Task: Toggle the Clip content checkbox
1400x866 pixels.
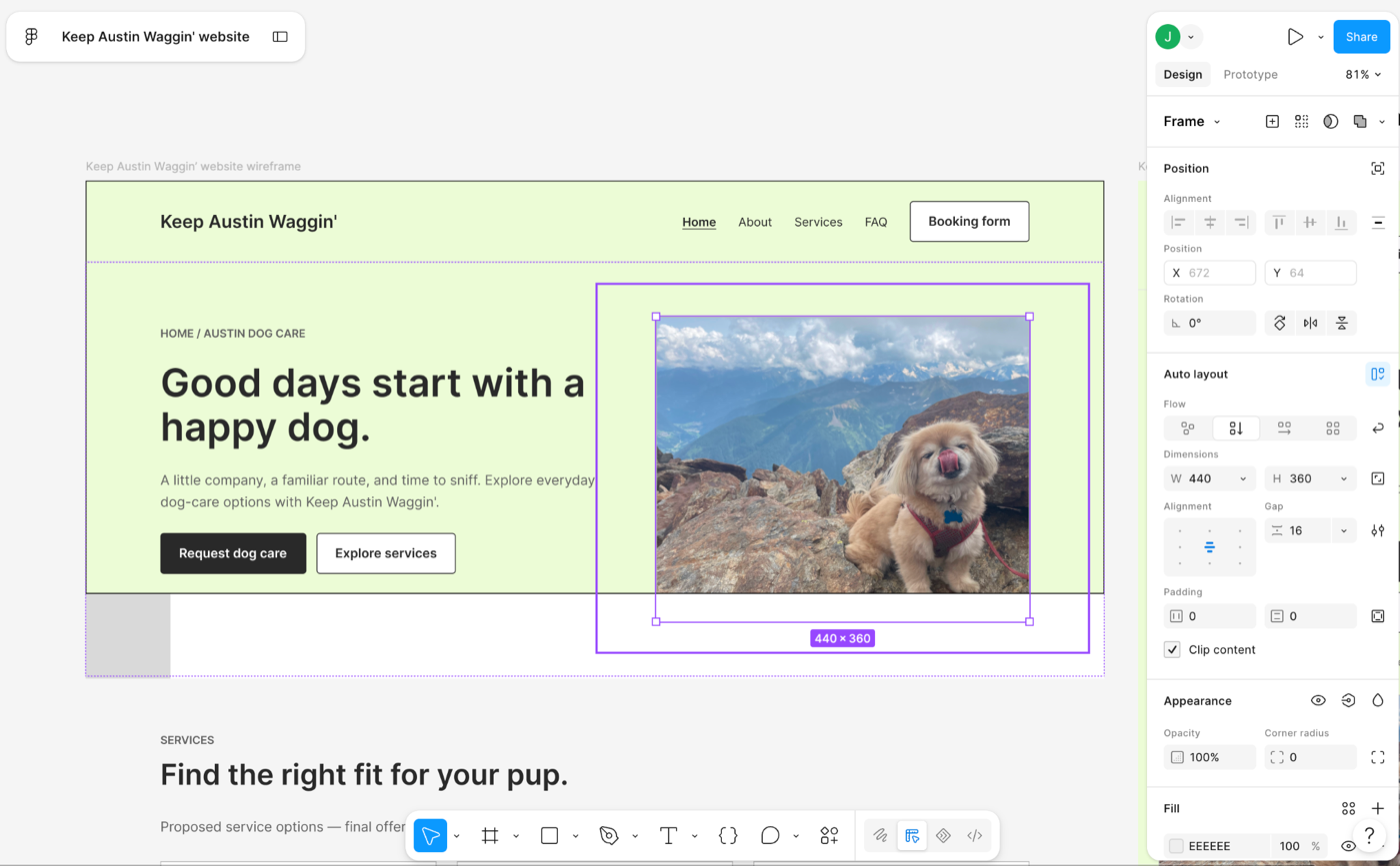Action: [1172, 650]
